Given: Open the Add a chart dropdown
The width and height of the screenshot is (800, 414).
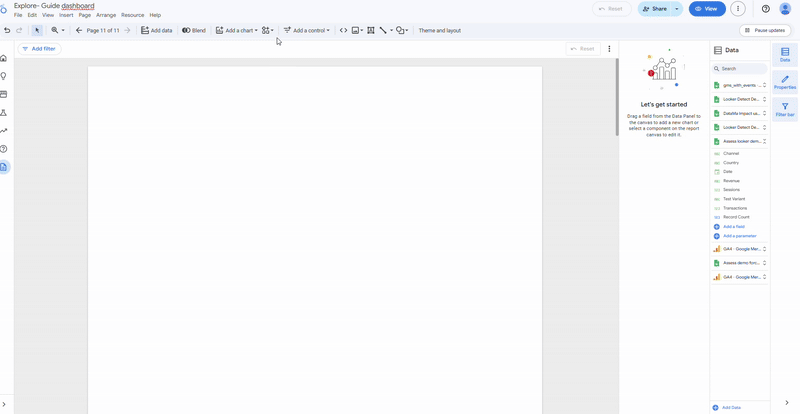Looking at the screenshot, I should 236,31.
